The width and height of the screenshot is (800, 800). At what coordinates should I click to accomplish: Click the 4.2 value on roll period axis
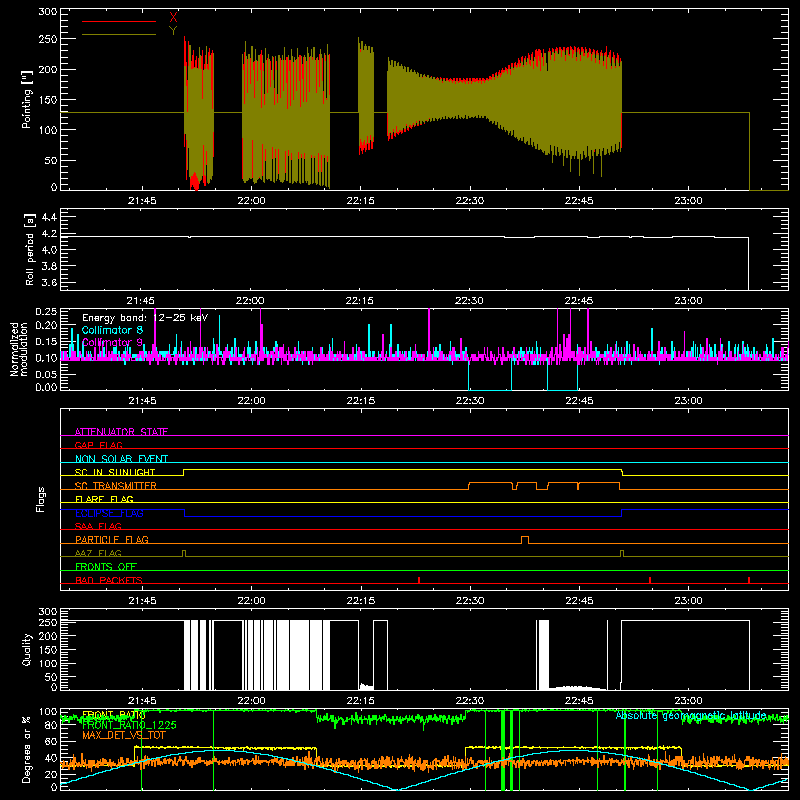tap(48, 234)
